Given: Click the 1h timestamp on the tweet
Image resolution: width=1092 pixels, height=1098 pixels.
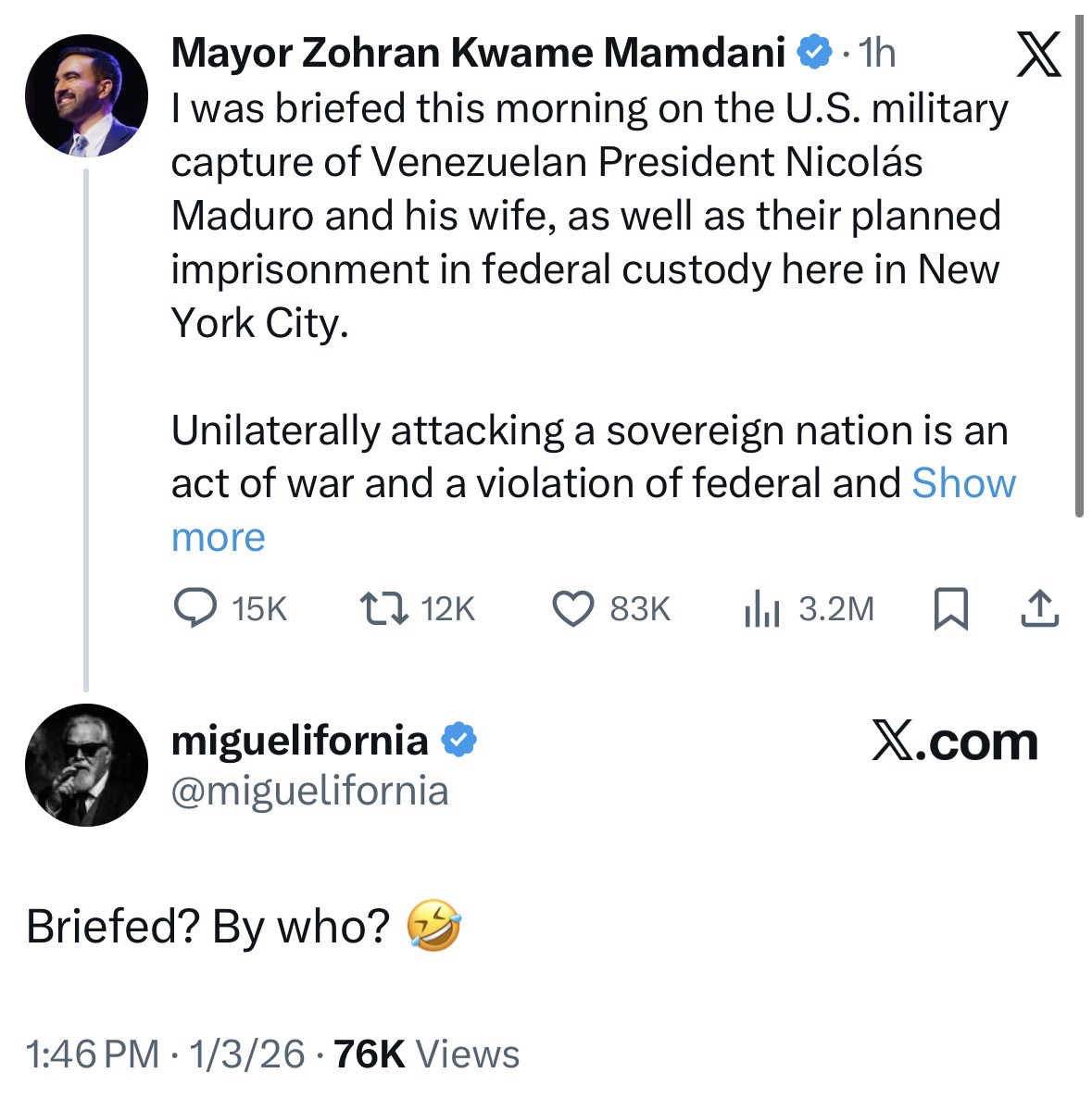Looking at the screenshot, I should pyautogui.click(x=877, y=54).
